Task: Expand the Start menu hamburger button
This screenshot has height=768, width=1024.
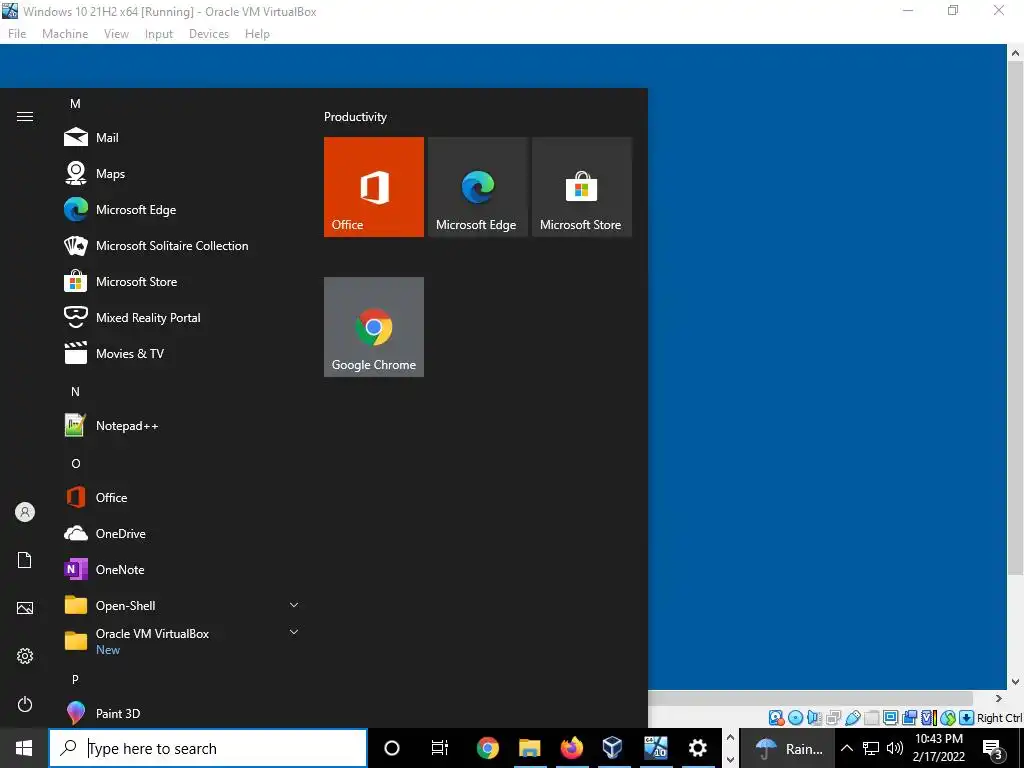Action: pyautogui.click(x=25, y=116)
